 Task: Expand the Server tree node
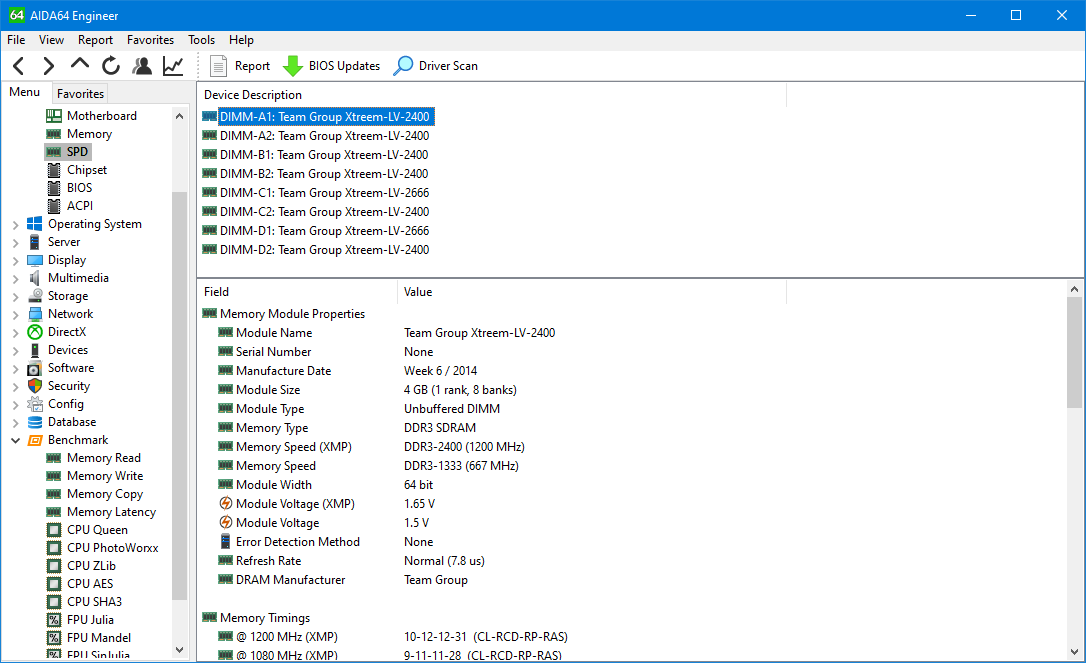tap(15, 242)
